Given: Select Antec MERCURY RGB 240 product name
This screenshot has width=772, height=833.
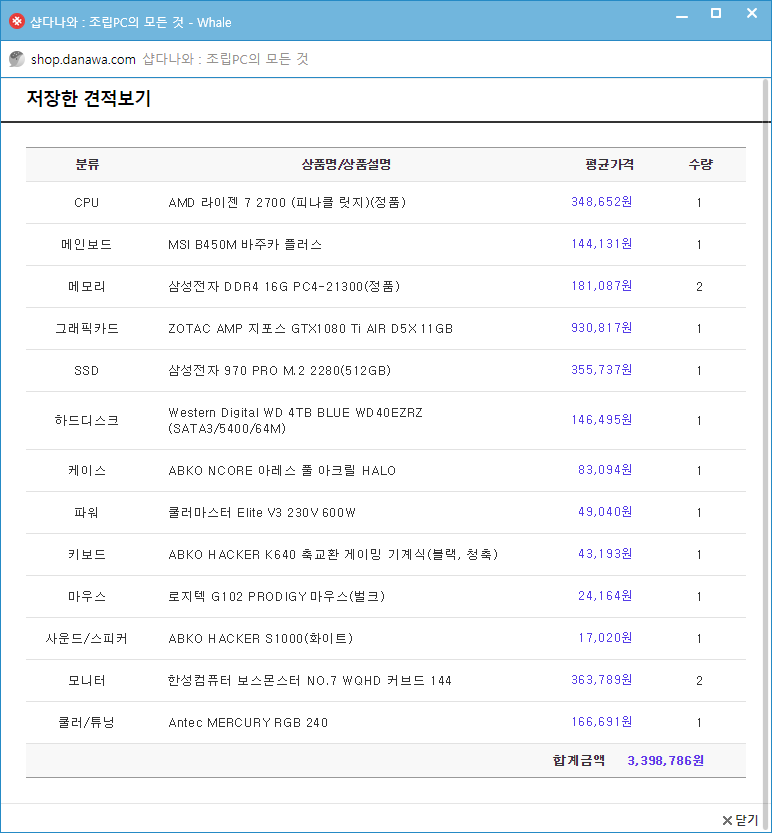Looking at the screenshot, I should click(248, 722).
